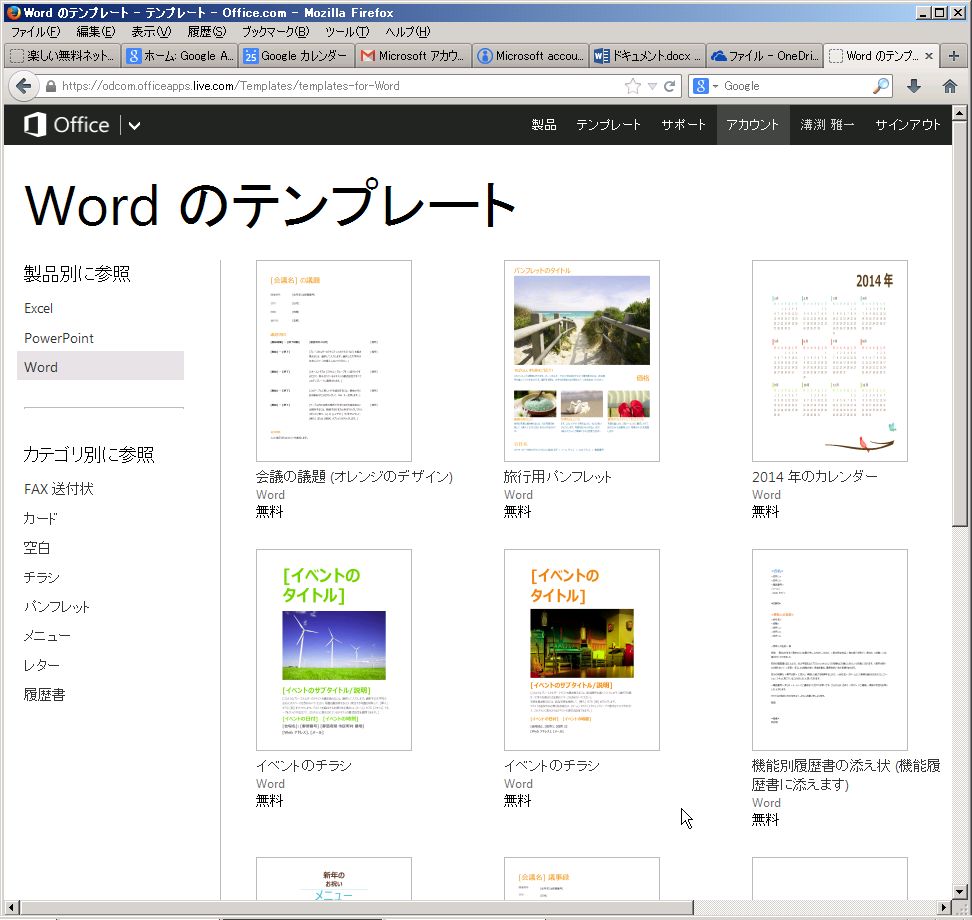Open the ツール(T) menu

347,32
